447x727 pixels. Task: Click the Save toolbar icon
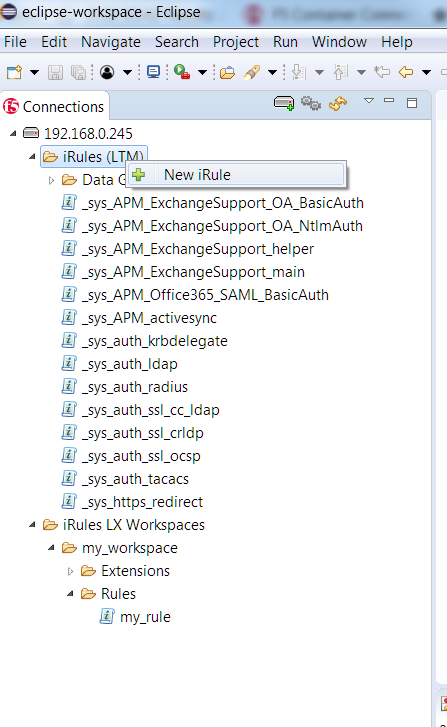[56, 72]
